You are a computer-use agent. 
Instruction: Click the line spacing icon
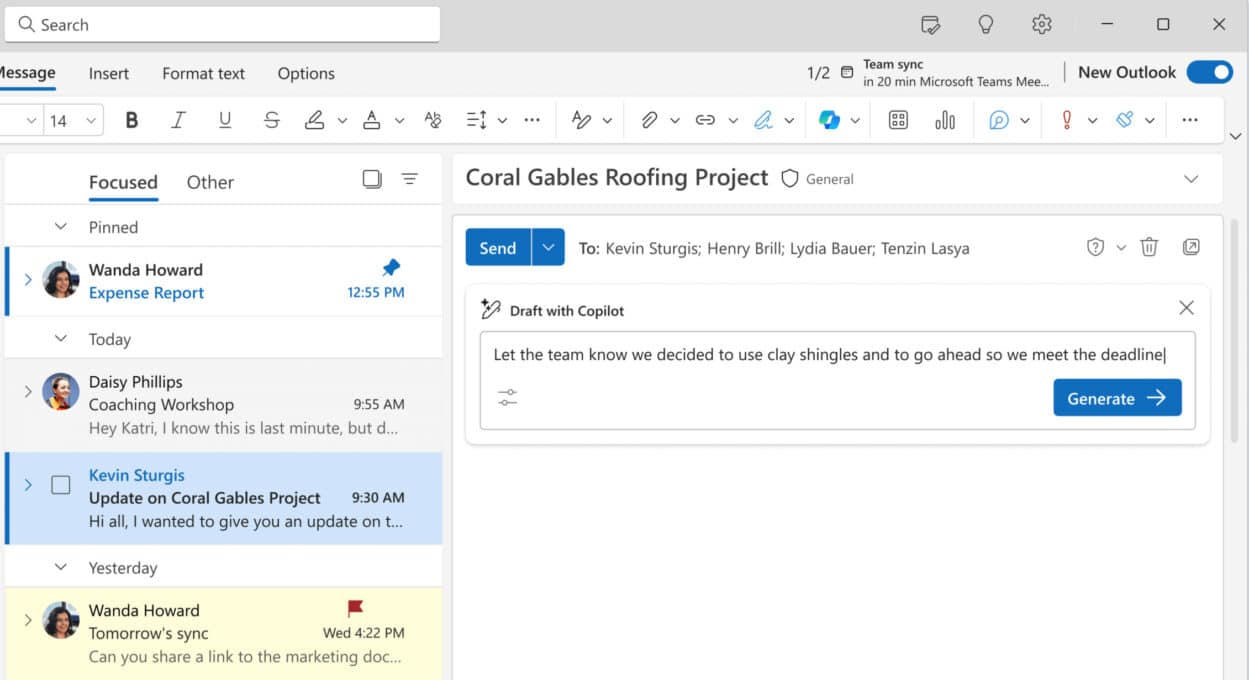476,120
